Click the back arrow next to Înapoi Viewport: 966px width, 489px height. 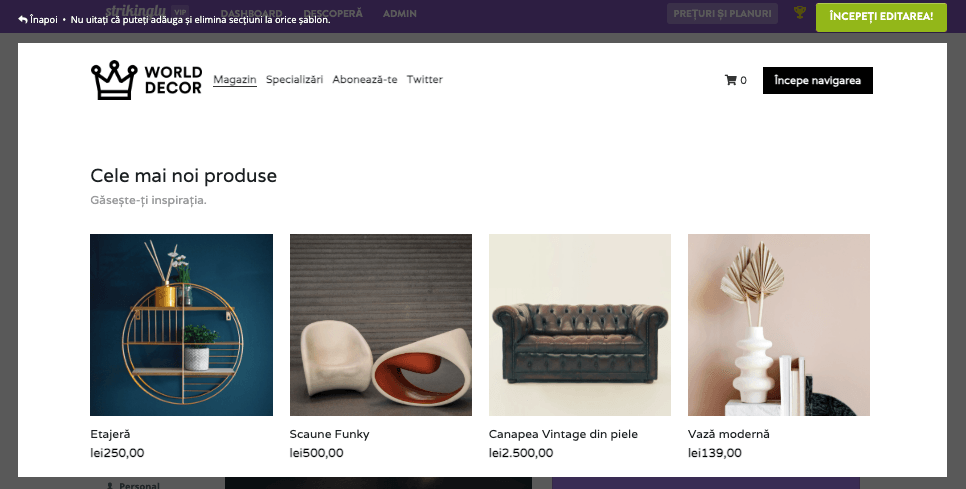(x=22, y=19)
